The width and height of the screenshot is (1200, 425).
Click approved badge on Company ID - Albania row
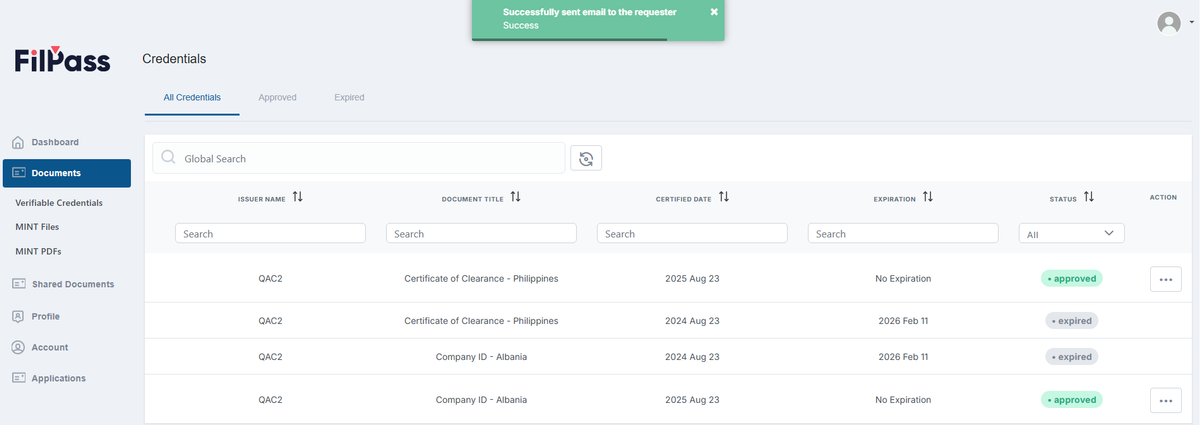(1072, 400)
